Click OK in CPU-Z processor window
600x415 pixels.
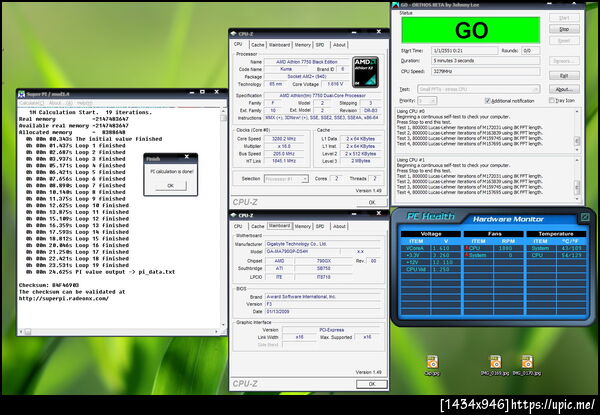pos(372,202)
